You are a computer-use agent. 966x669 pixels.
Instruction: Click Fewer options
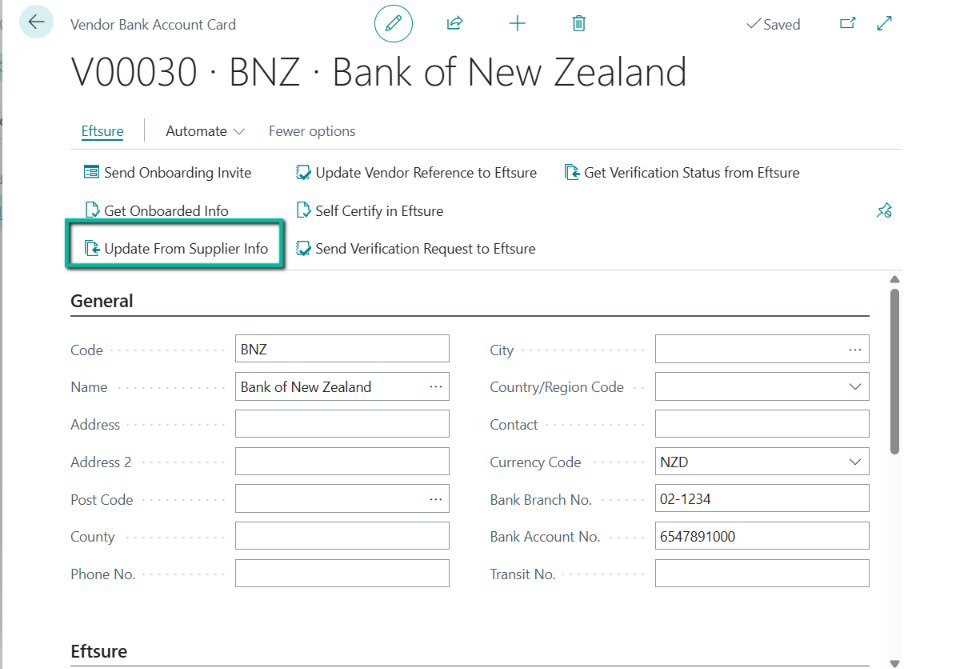(312, 131)
